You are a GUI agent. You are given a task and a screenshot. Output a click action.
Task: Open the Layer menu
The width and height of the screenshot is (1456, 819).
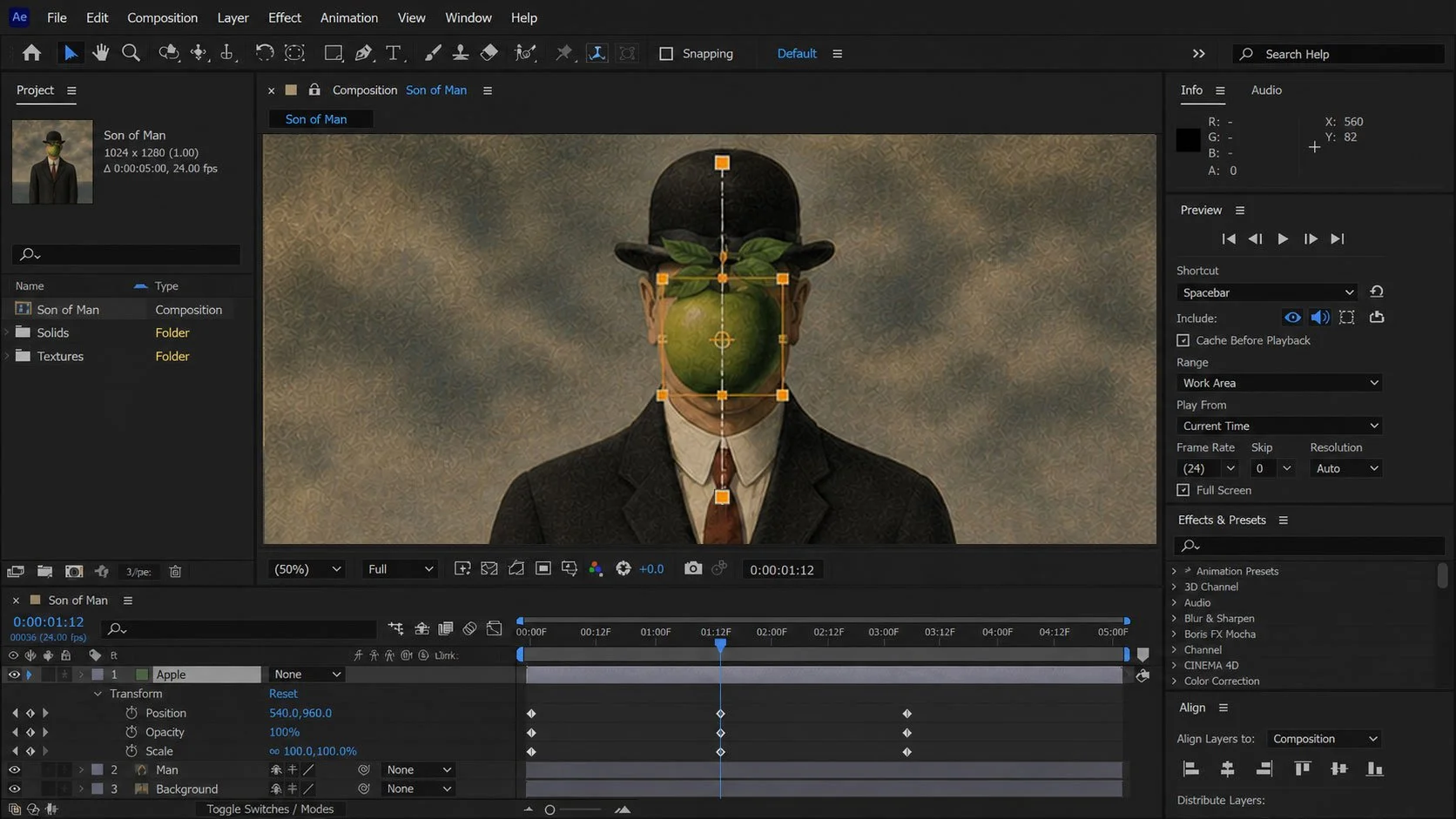(x=233, y=17)
